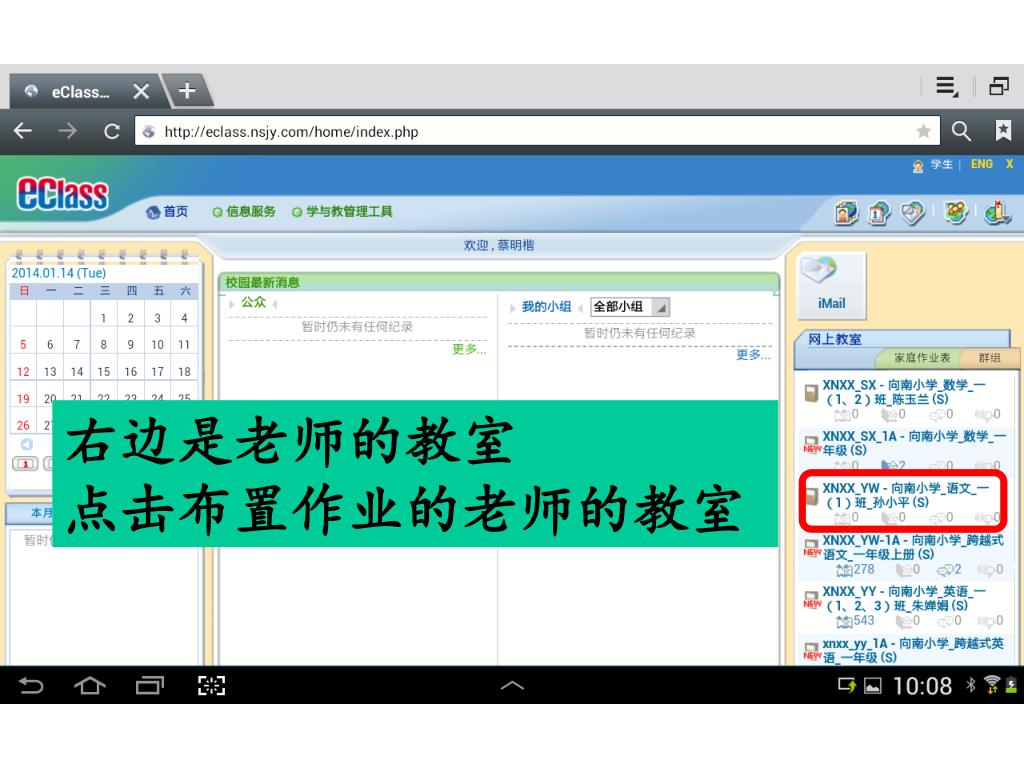Click the calendar toolbar icon
The height and width of the screenshot is (768, 1024).
point(879,213)
